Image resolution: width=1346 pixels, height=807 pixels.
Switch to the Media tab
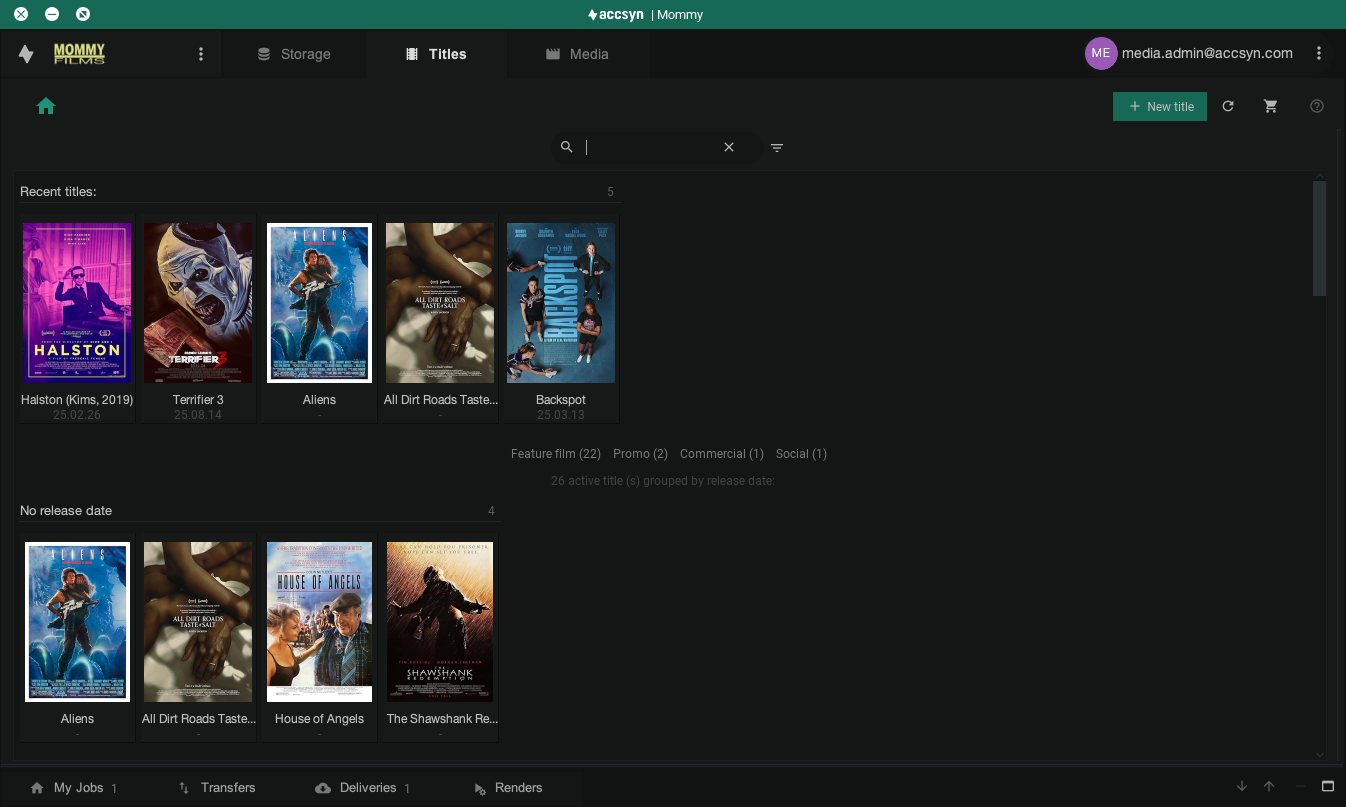pyautogui.click(x=577, y=54)
